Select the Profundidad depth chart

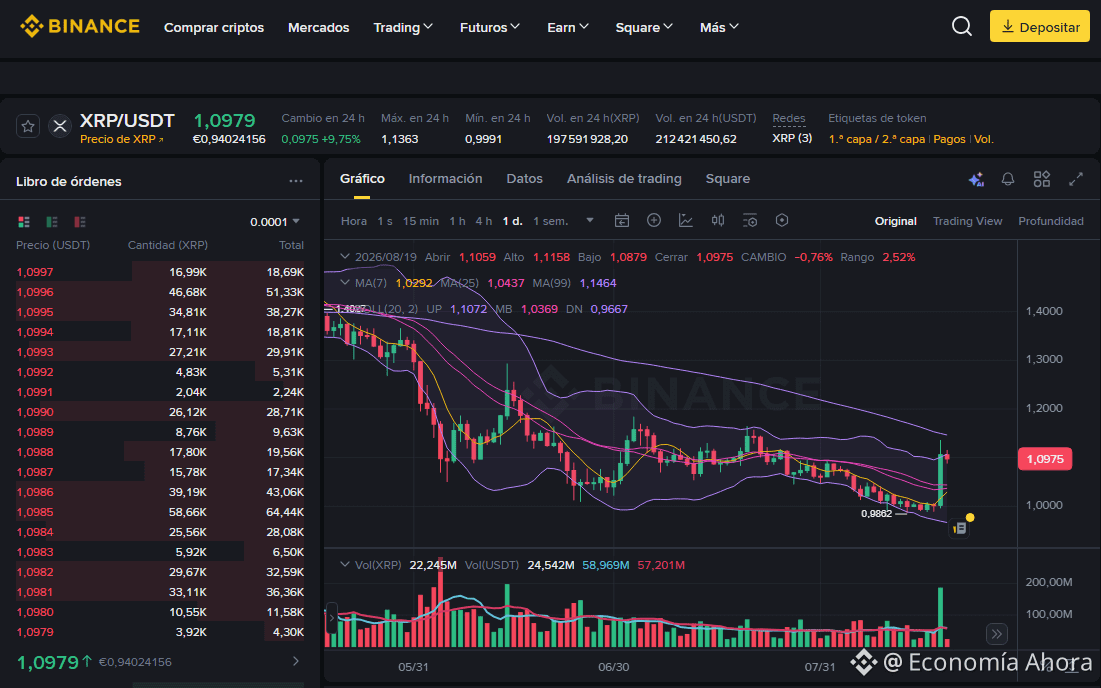coord(1050,221)
